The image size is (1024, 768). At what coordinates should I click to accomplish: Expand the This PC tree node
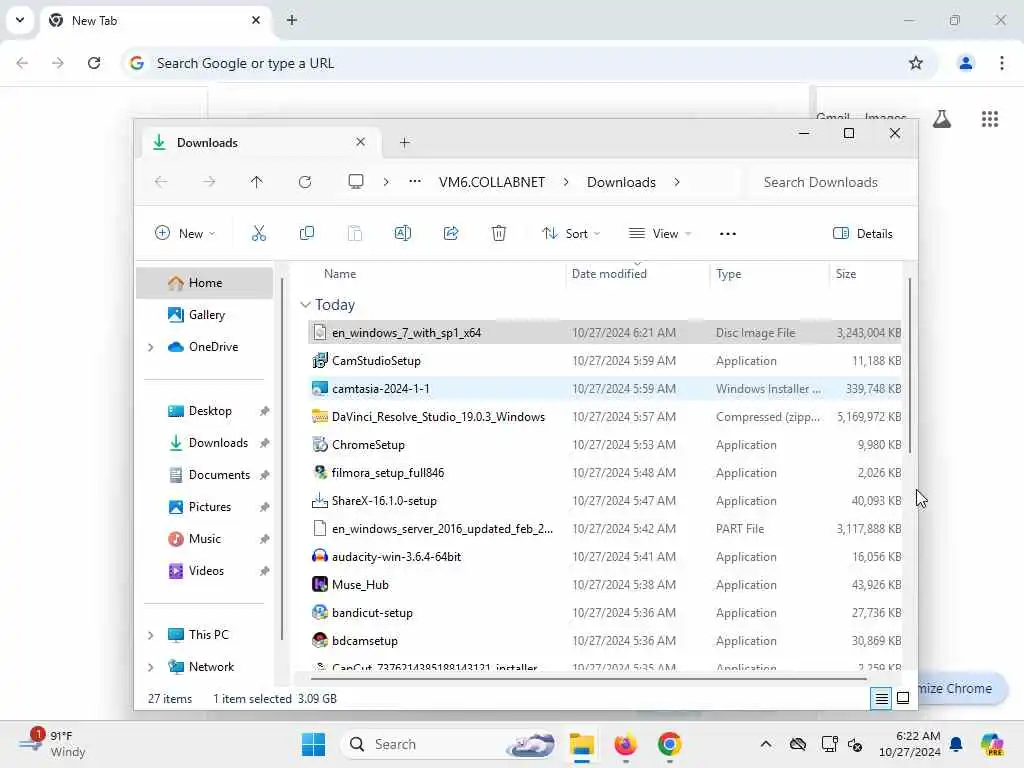(x=151, y=635)
